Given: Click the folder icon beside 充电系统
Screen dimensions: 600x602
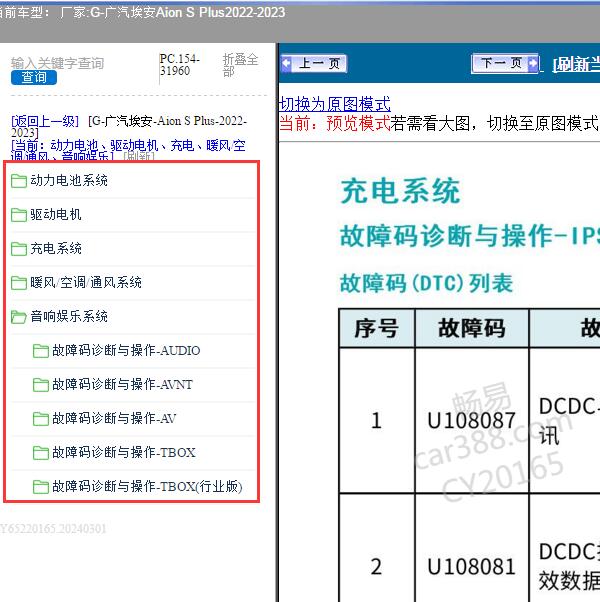Looking at the screenshot, I should [x=18, y=249].
